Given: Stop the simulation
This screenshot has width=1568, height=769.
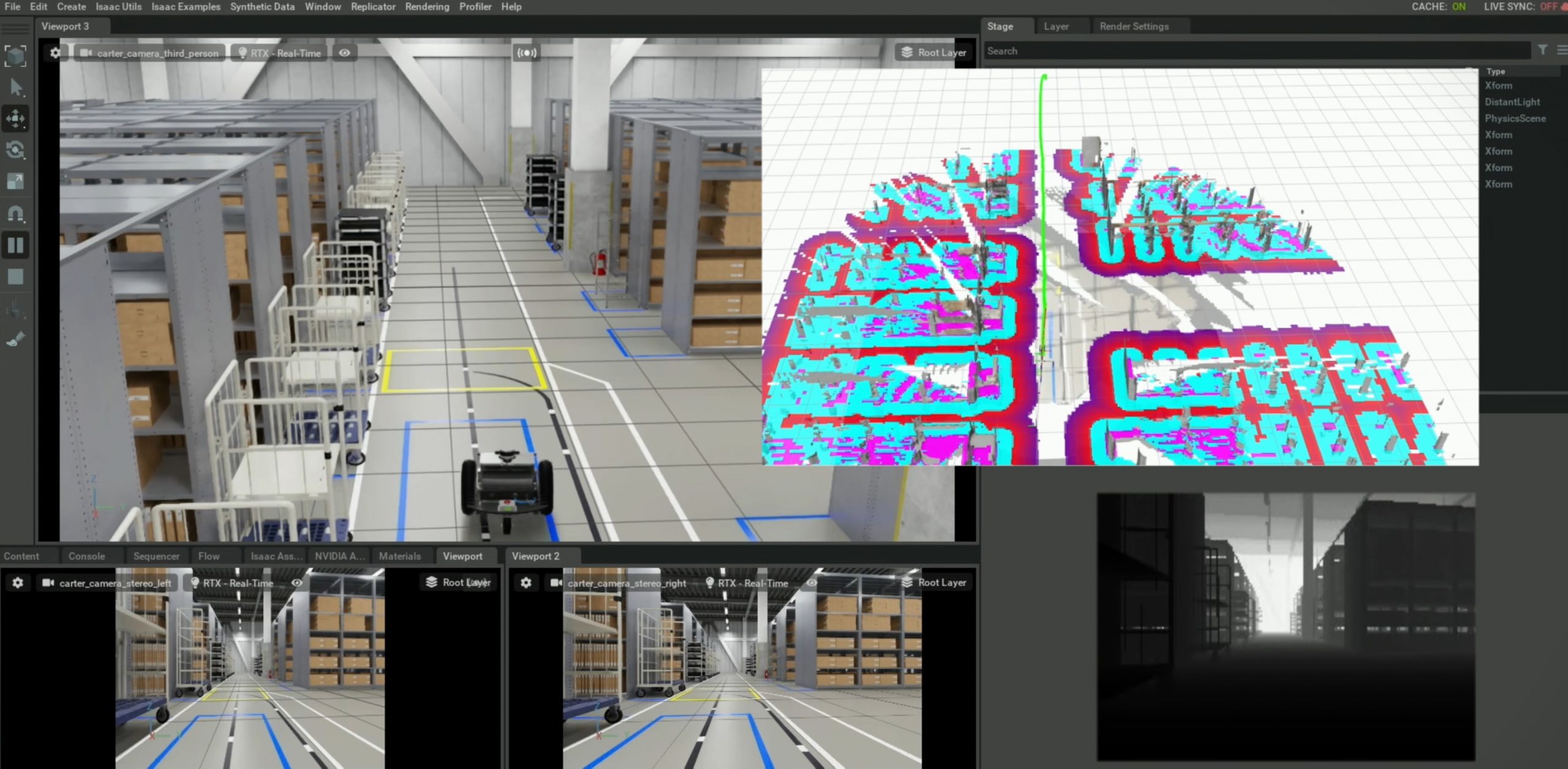Looking at the screenshot, I should click(x=15, y=277).
